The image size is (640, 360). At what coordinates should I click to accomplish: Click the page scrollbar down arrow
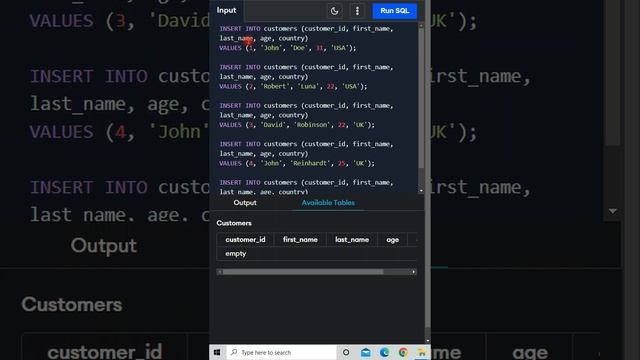click(x=427, y=340)
